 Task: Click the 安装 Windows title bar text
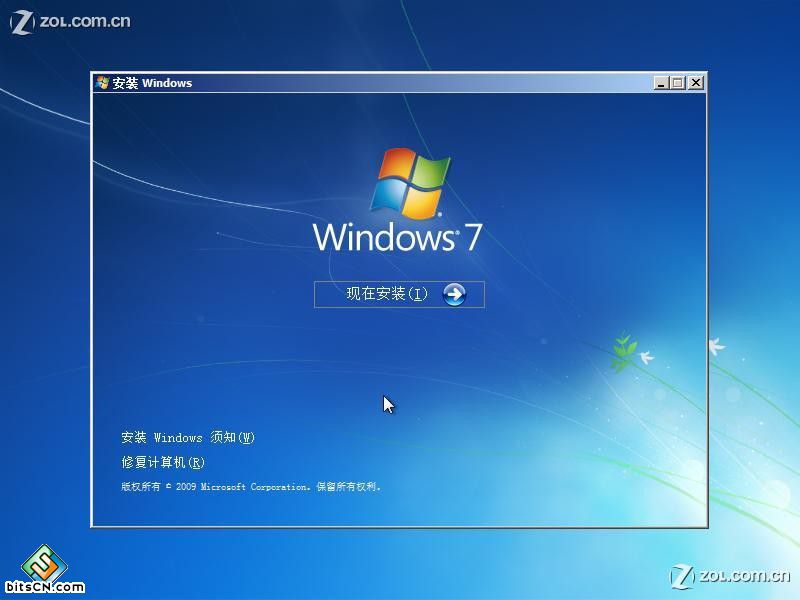(152, 83)
